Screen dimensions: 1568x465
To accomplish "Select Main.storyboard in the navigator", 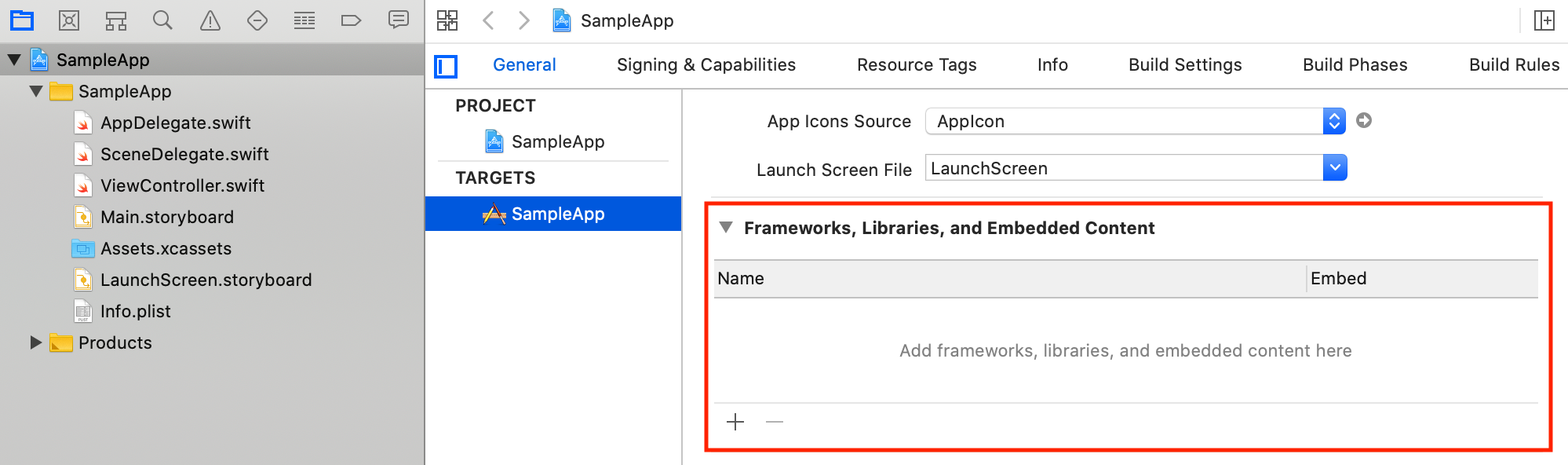I will pyautogui.click(x=166, y=217).
